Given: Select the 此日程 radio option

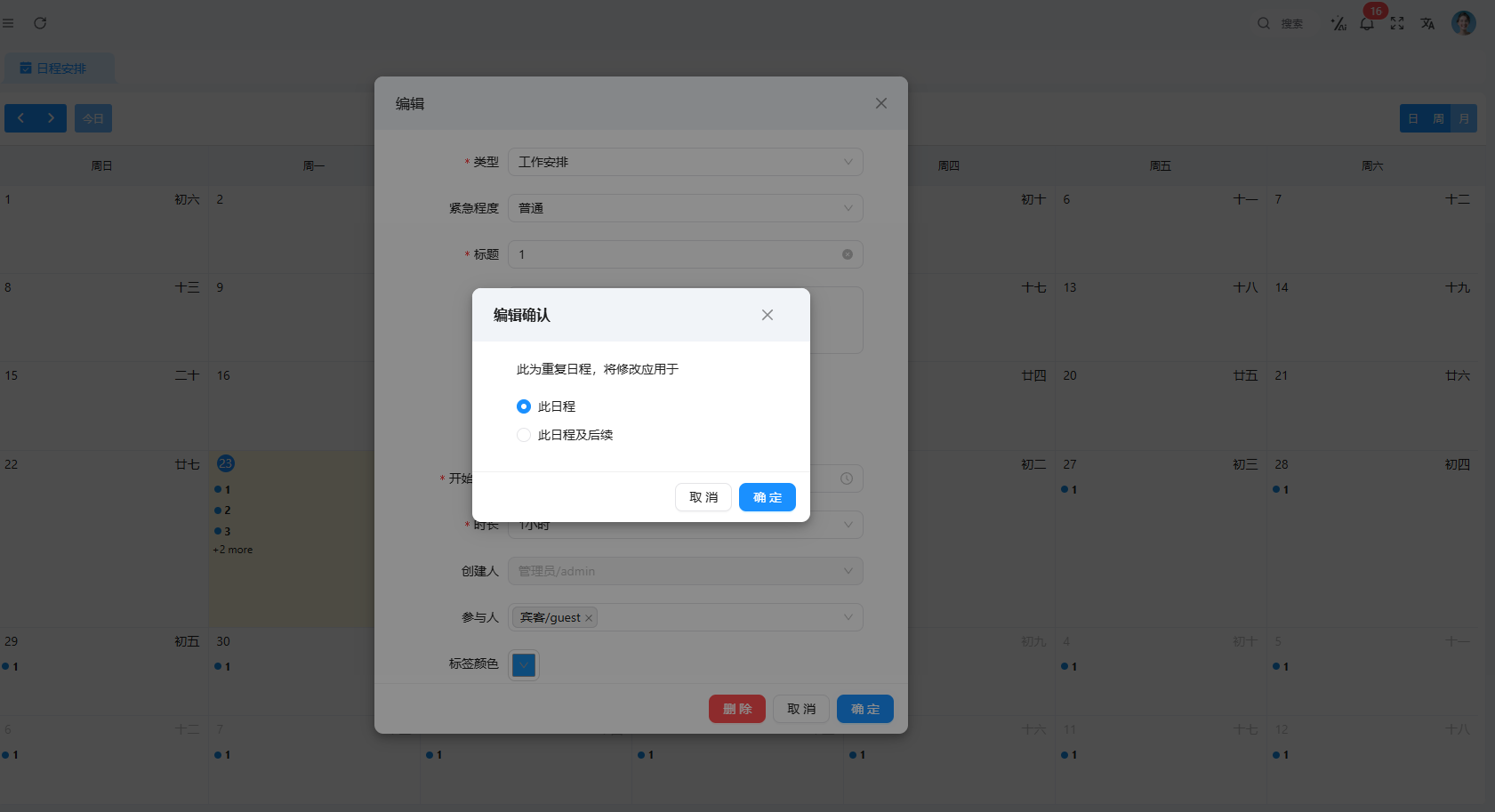Looking at the screenshot, I should (x=524, y=406).
